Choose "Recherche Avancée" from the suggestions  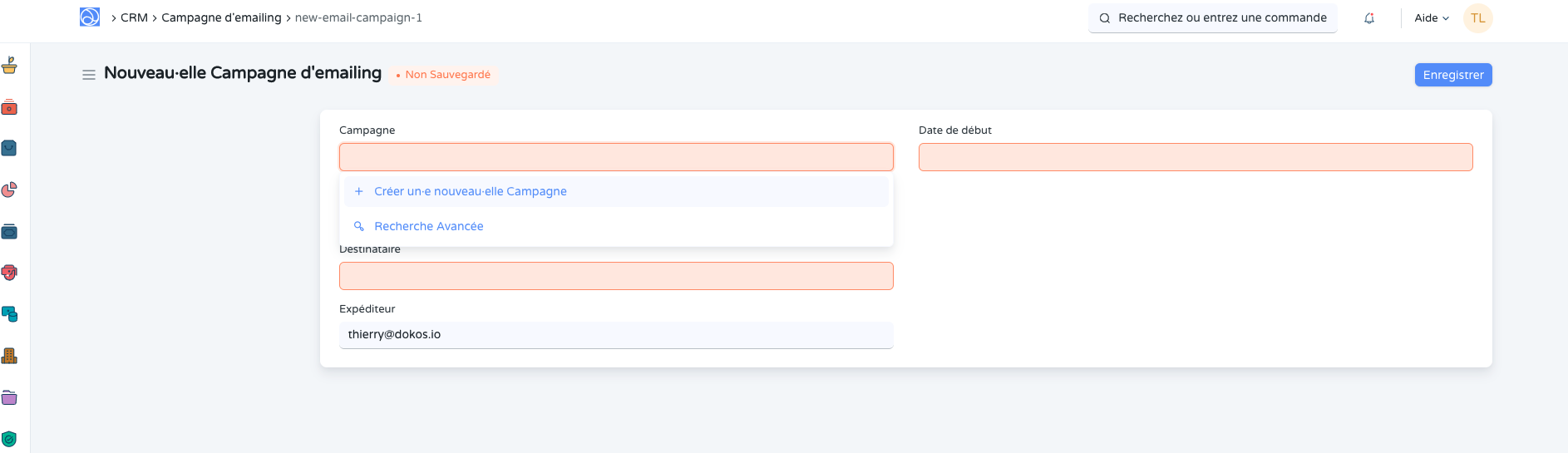tap(429, 226)
